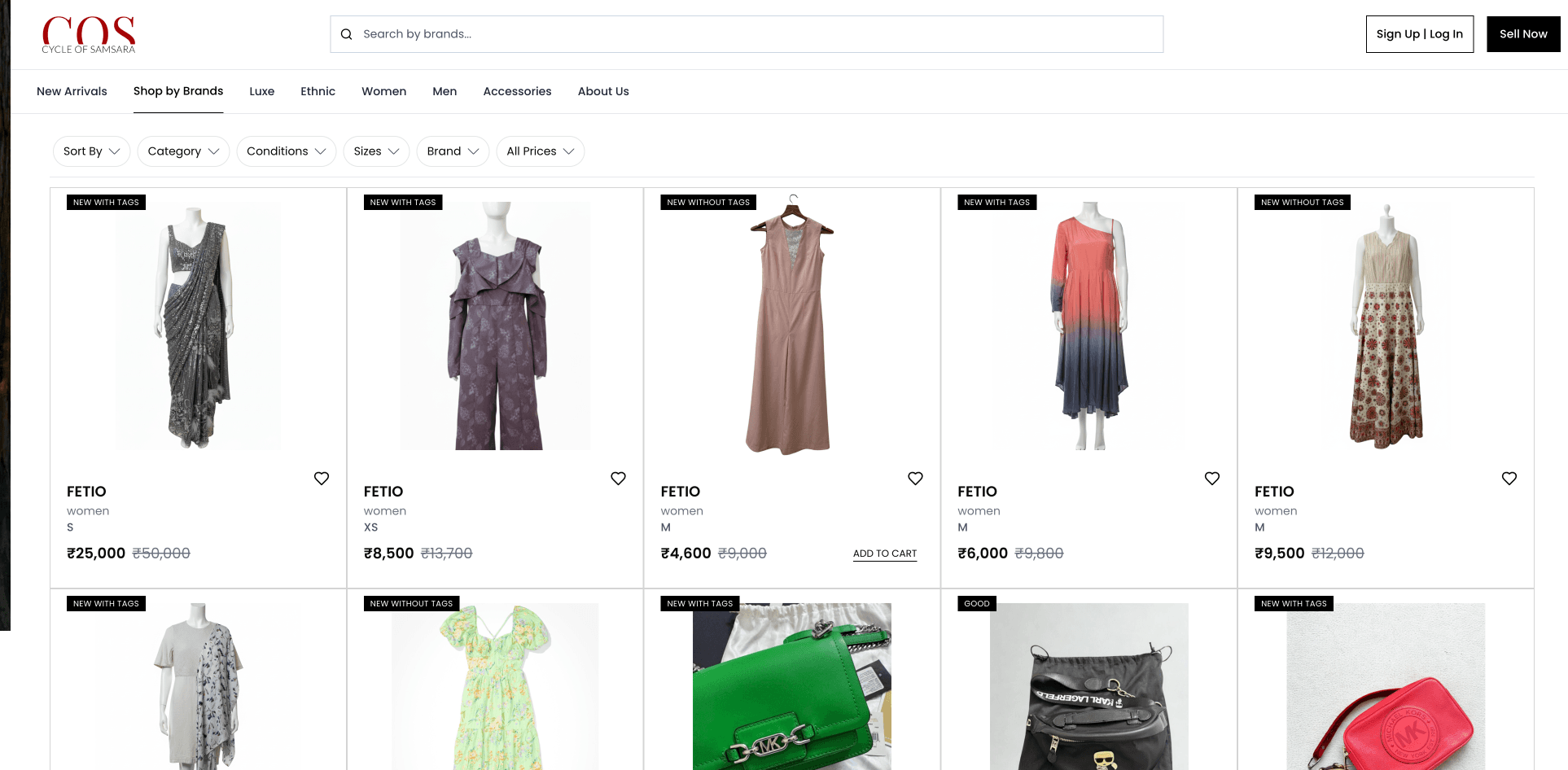Screen dimensions: 1568x770
Task: Favorite the ₹9,500 FETIO dress with the heart
Action: pos(1509,479)
